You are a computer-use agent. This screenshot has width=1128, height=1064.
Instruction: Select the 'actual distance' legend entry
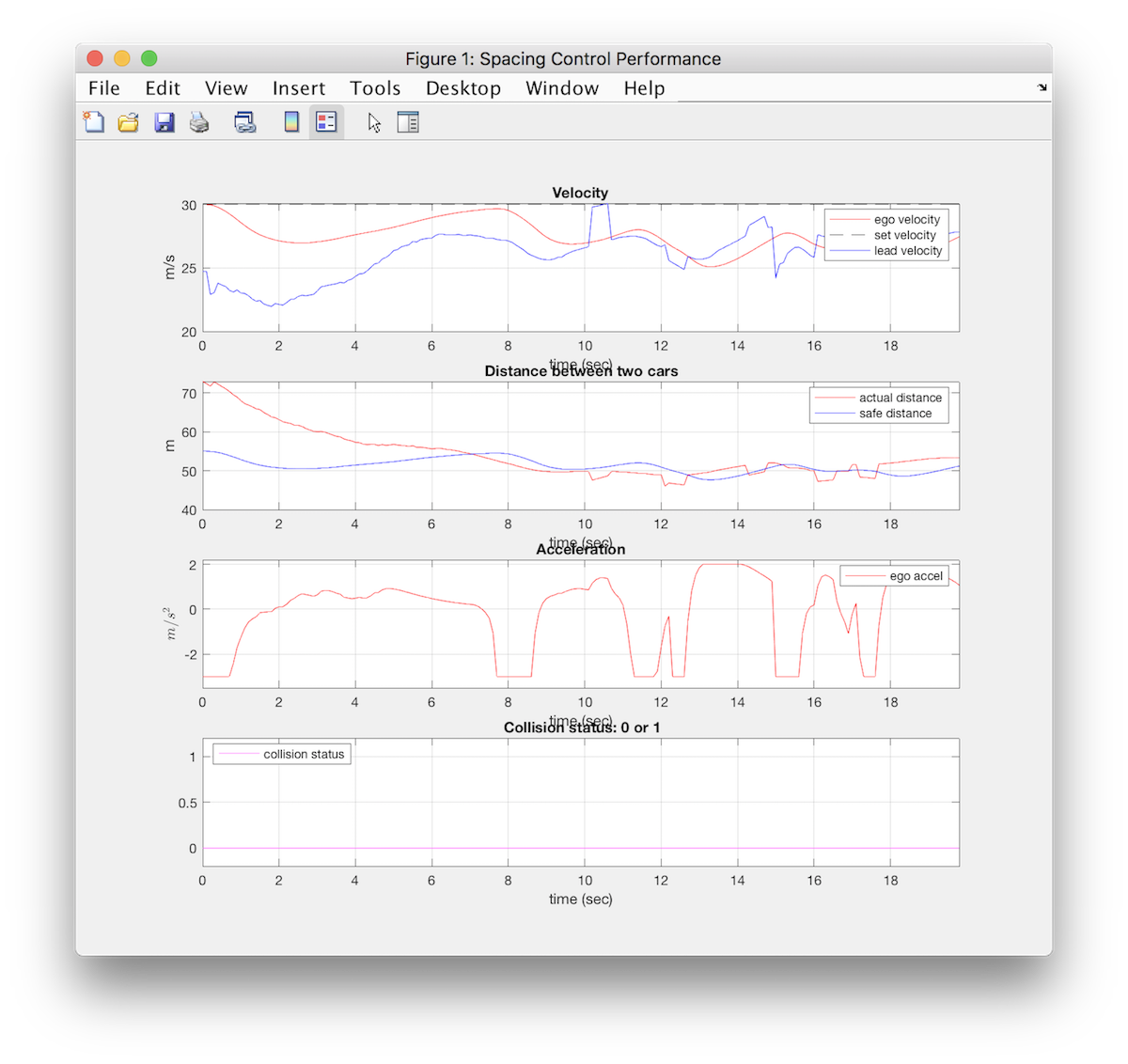point(879,398)
